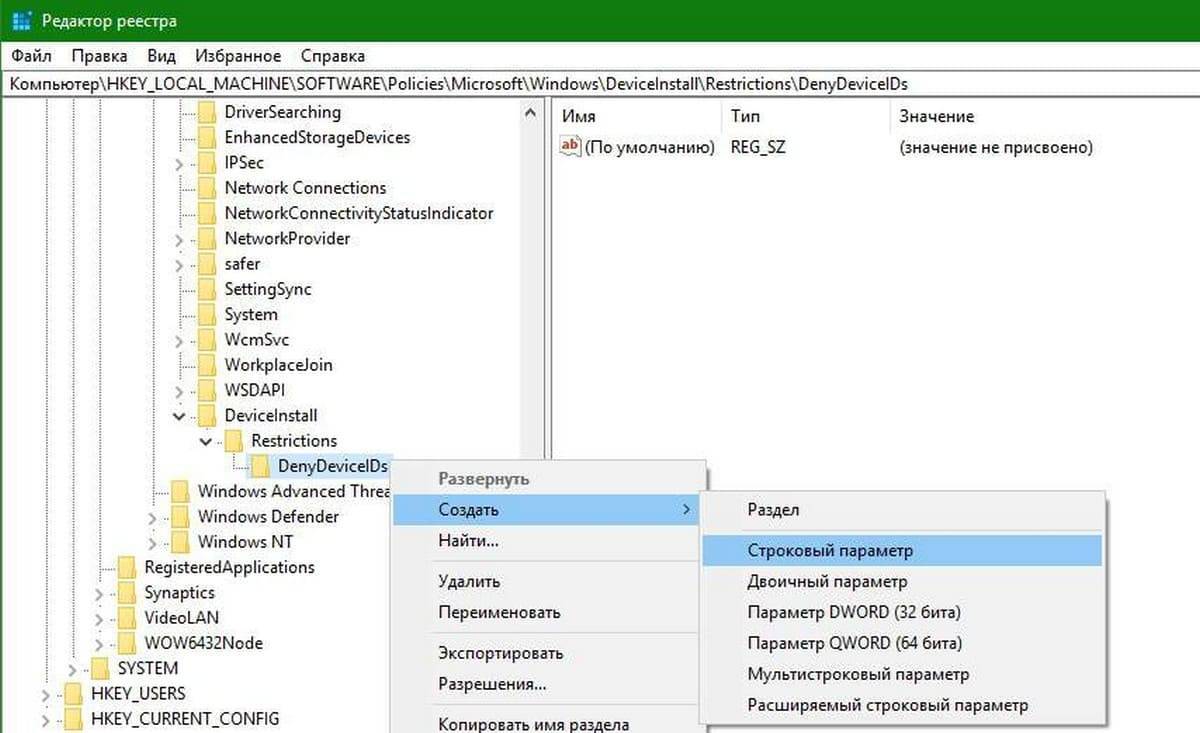Click the Значение column header
1200x733 pixels.
click(1044, 116)
